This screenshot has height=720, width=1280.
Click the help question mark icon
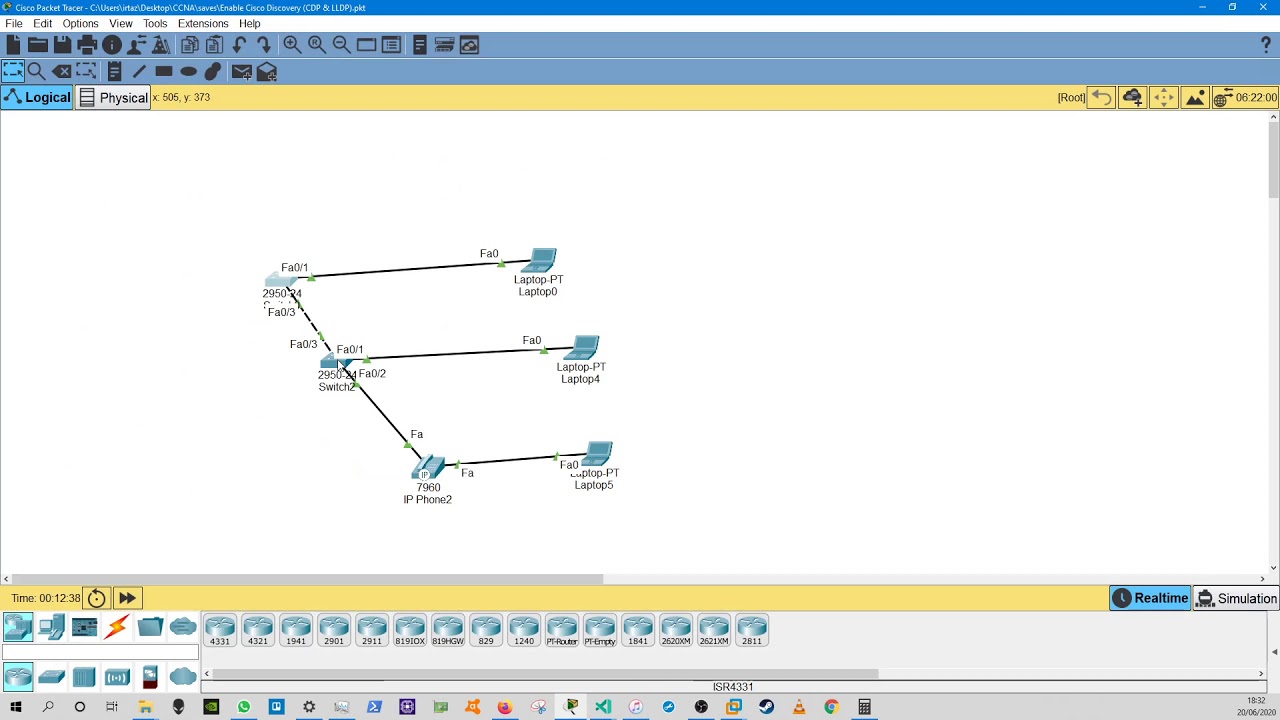1266,45
